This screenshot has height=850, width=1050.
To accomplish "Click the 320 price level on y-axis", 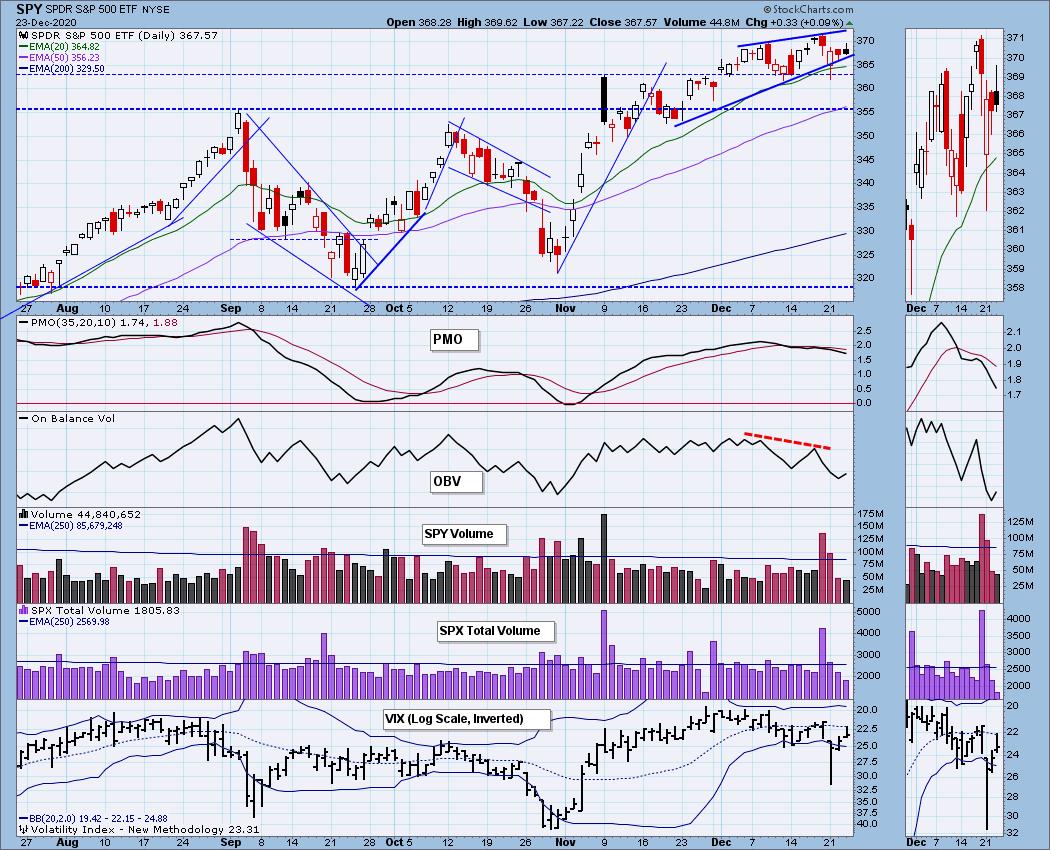I will (x=866, y=278).
